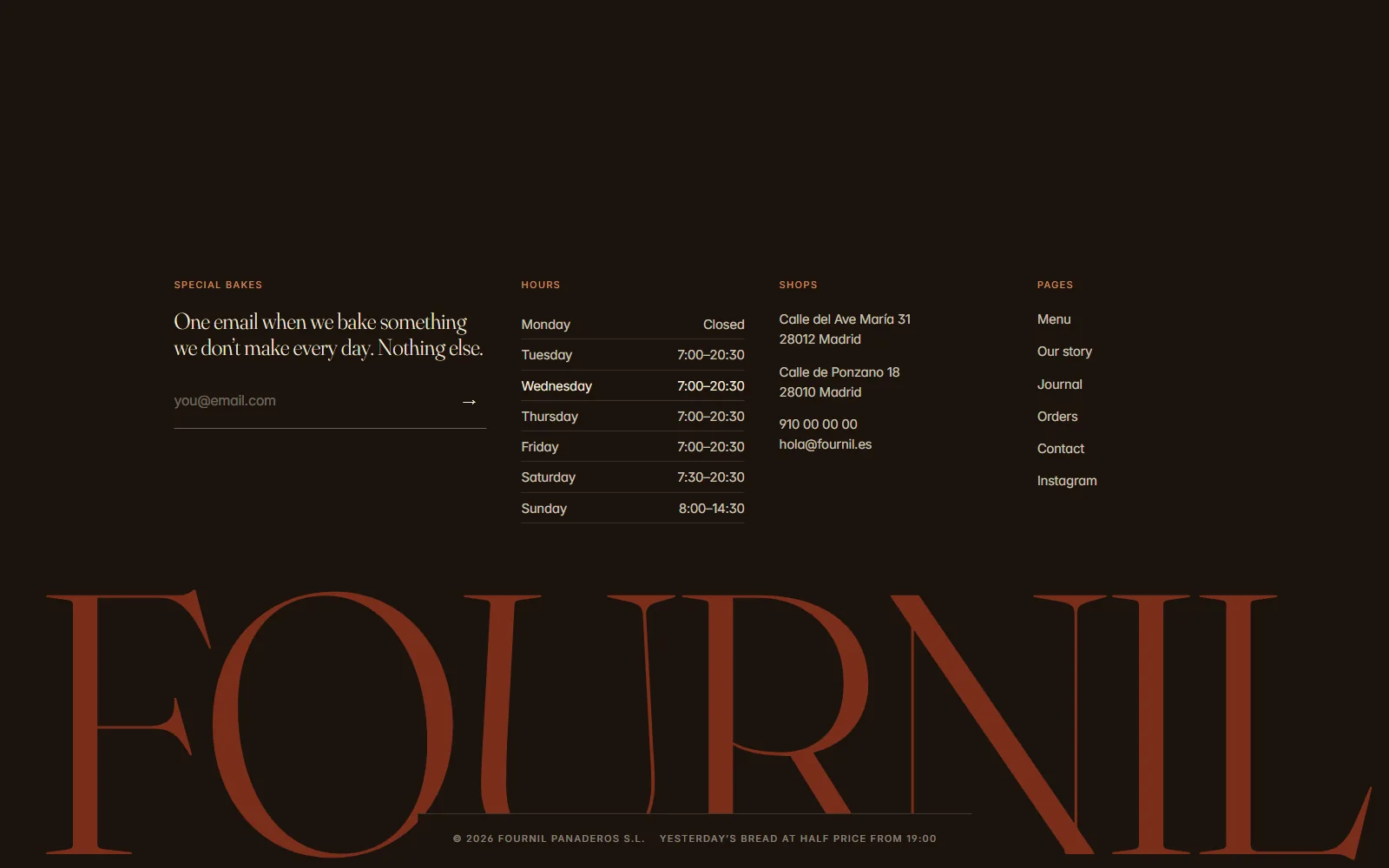The height and width of the screenshot is (868, 1389).
Task: Click the 28012 Madrid postal line
Action: coord(820,339)
